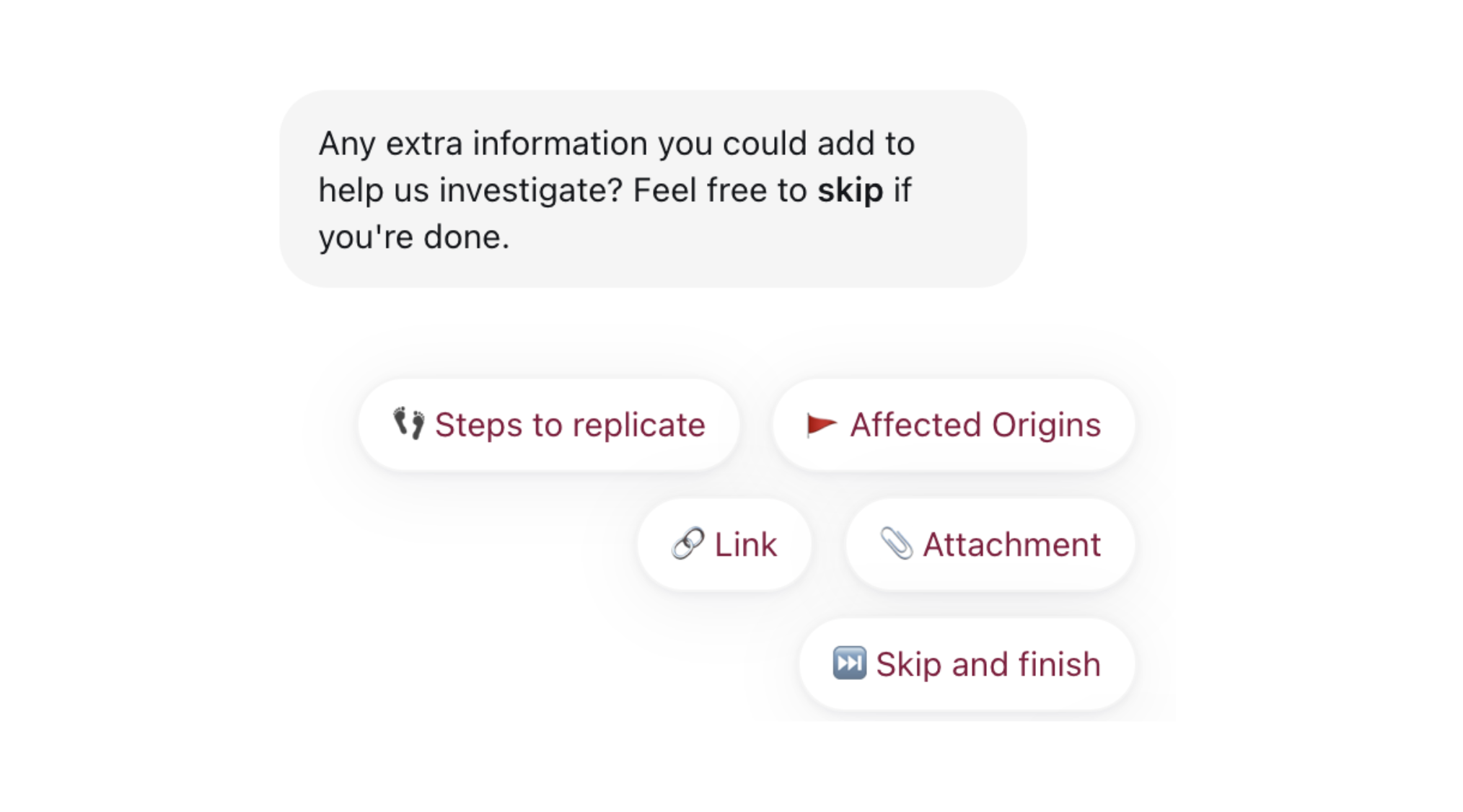1463x812 pixels.
Task: Tap the "Attachment" label text
Action: [1011, 544]
